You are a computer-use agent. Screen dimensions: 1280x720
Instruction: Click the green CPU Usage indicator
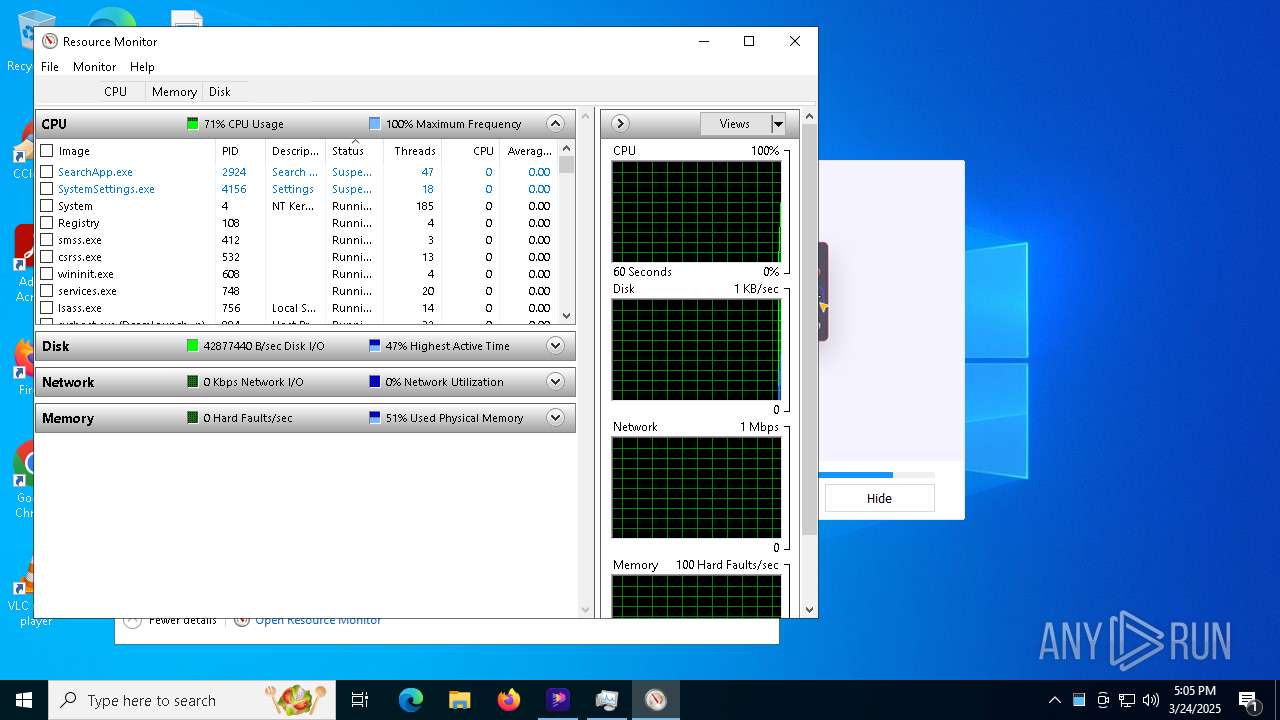click(x=193, y=124)
